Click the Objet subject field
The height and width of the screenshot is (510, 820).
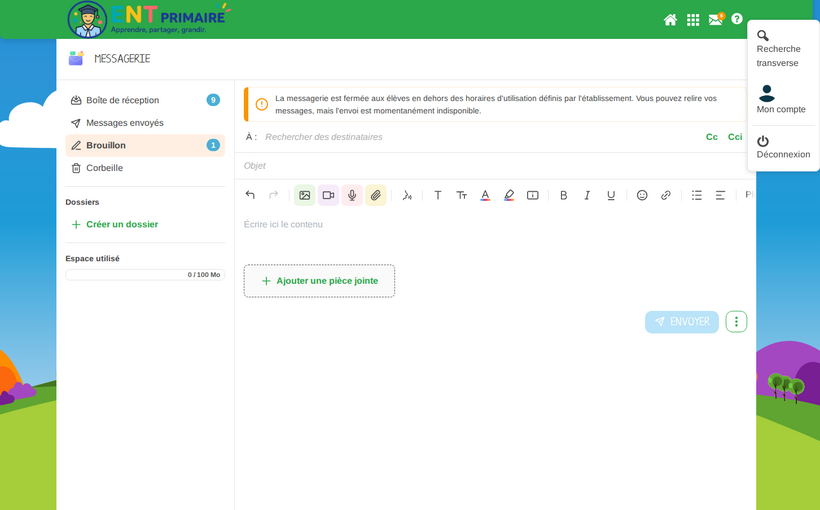click(x=495, y=166)
